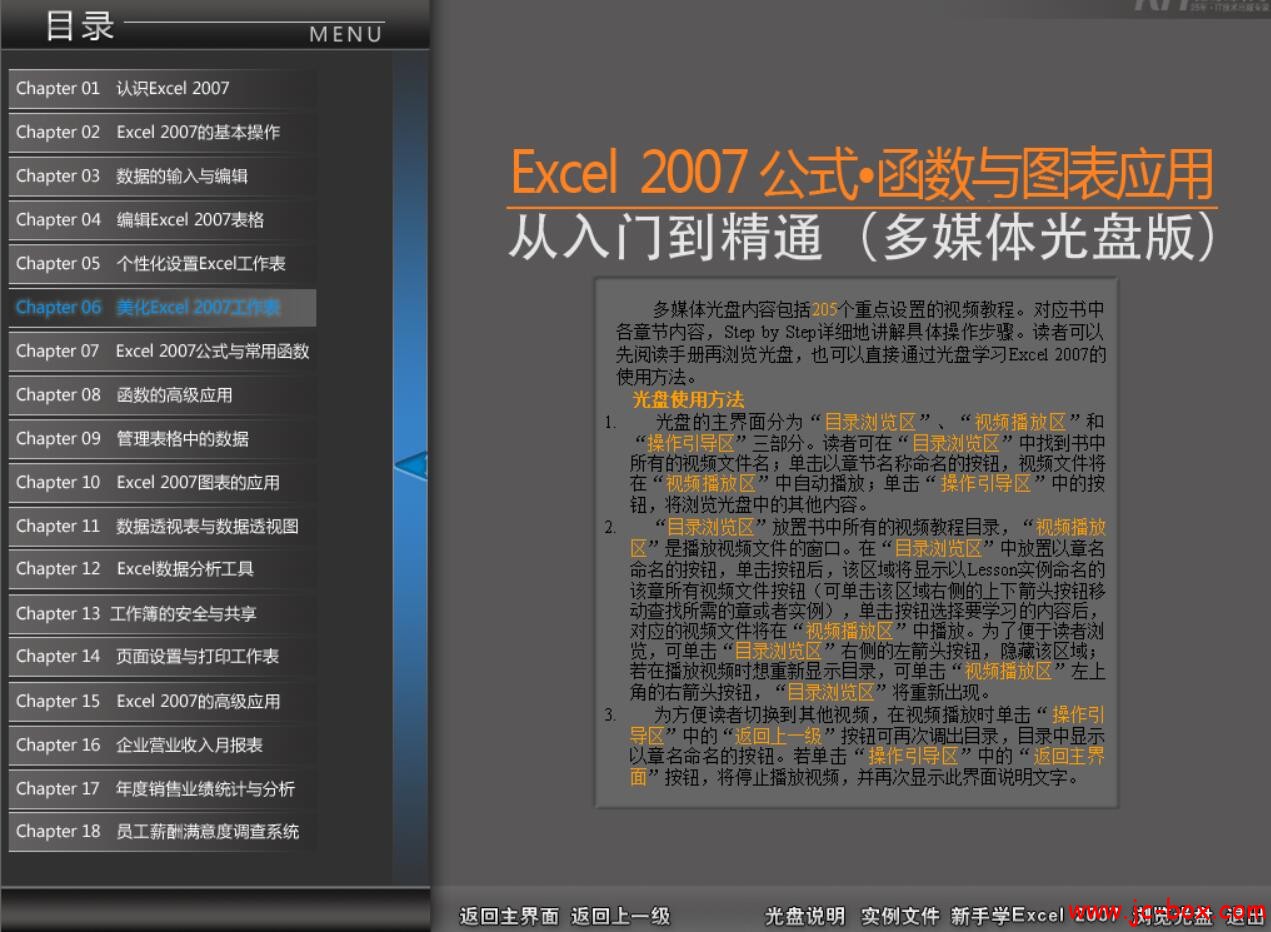Open Chapter 14 页面设置与打印工作表

162,657
